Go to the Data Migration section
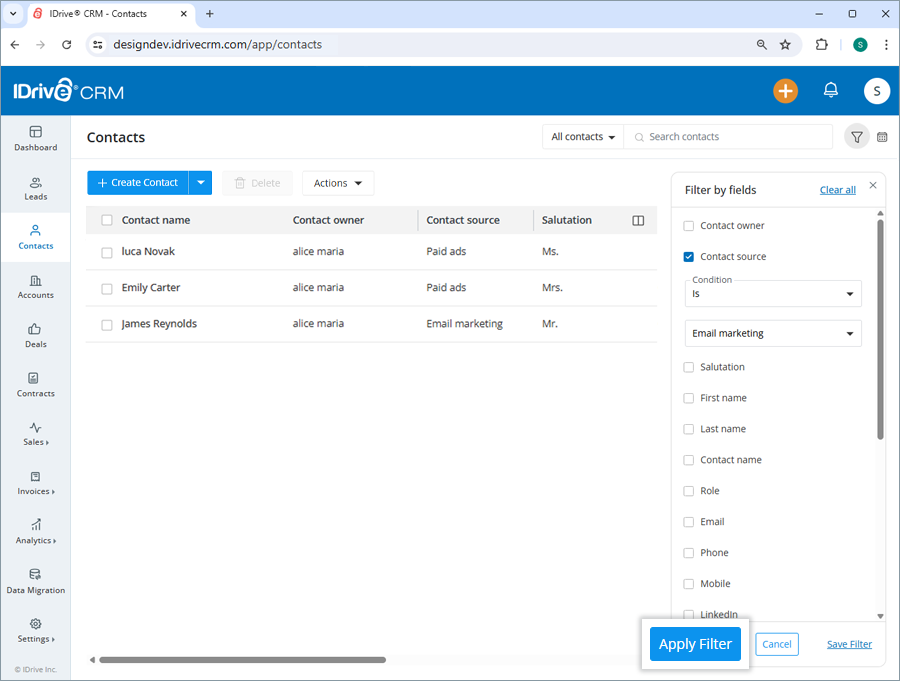The image size is (900, 681). click(35, 582)
